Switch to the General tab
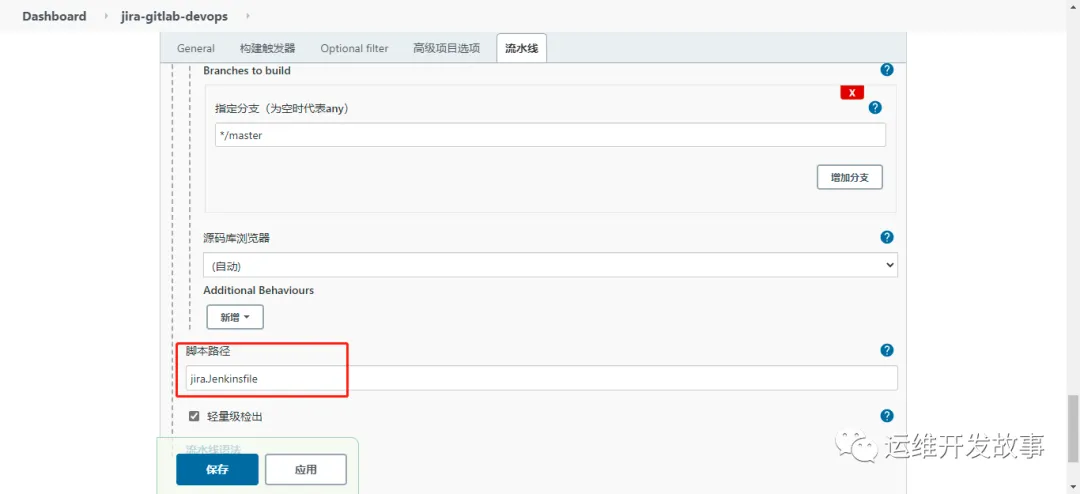 pos(196,48)
